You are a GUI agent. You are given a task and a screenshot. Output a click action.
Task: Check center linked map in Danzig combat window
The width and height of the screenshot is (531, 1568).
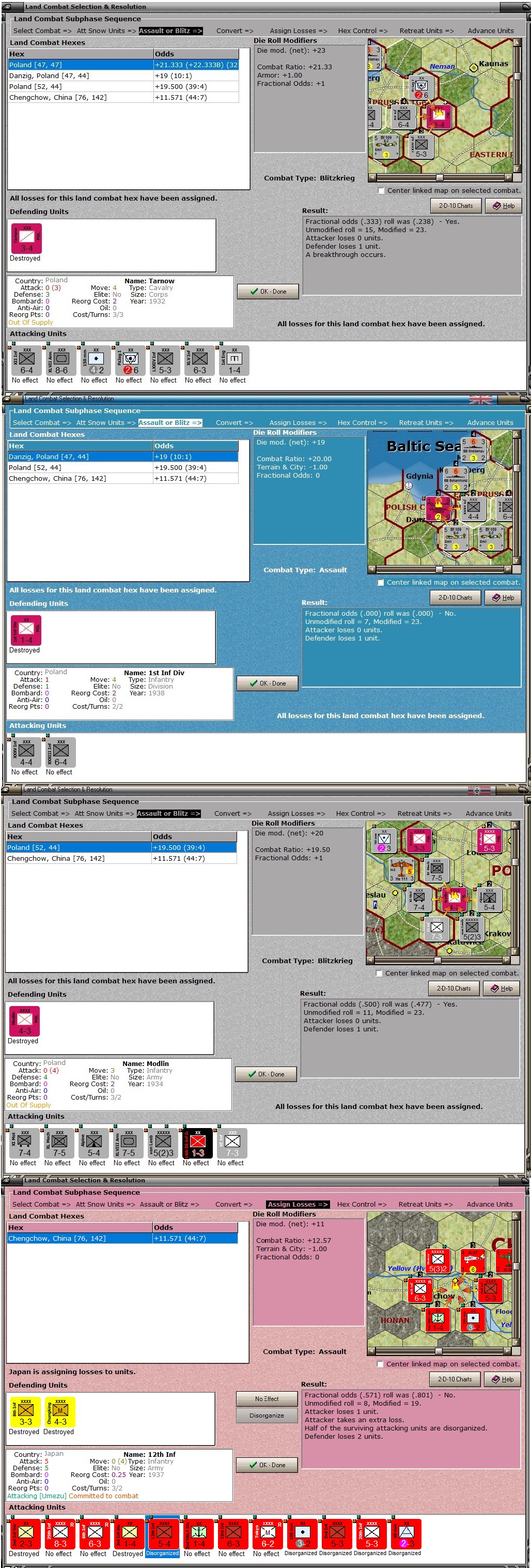click(381, 583)
